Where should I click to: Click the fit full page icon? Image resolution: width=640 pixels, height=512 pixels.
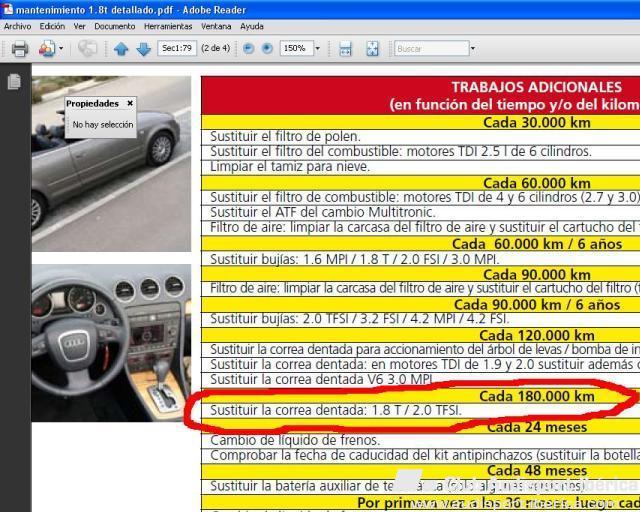tap(372, 48)
